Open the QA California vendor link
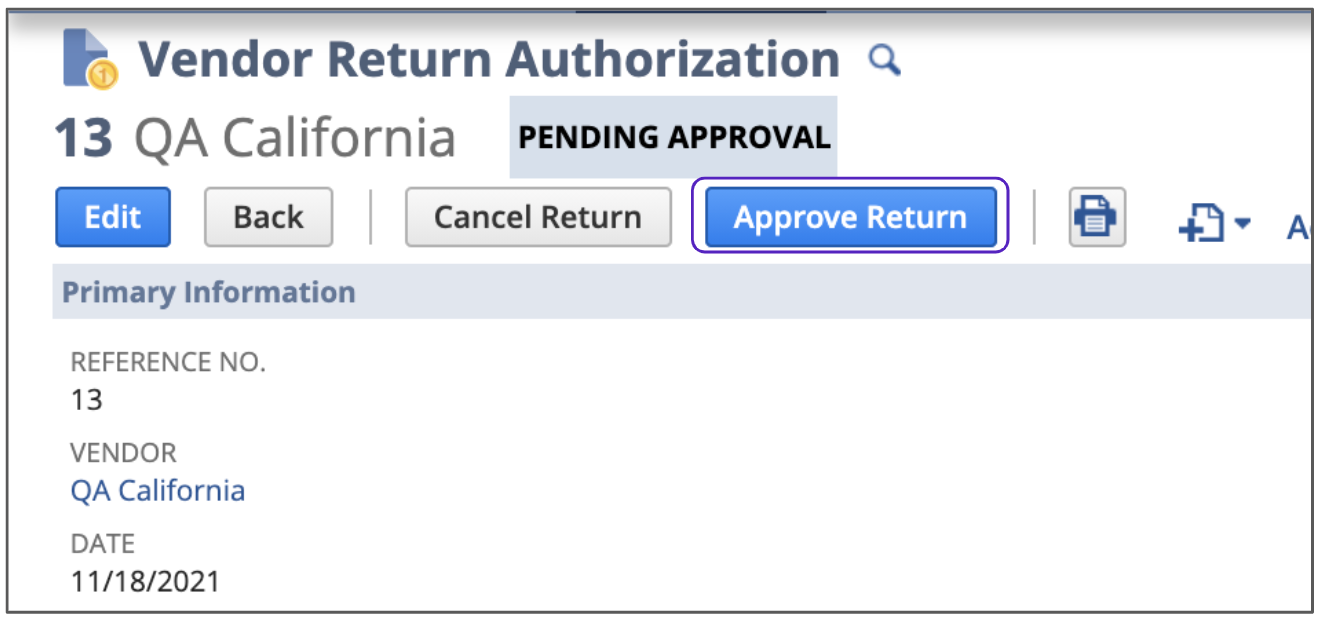 [158, 491]
